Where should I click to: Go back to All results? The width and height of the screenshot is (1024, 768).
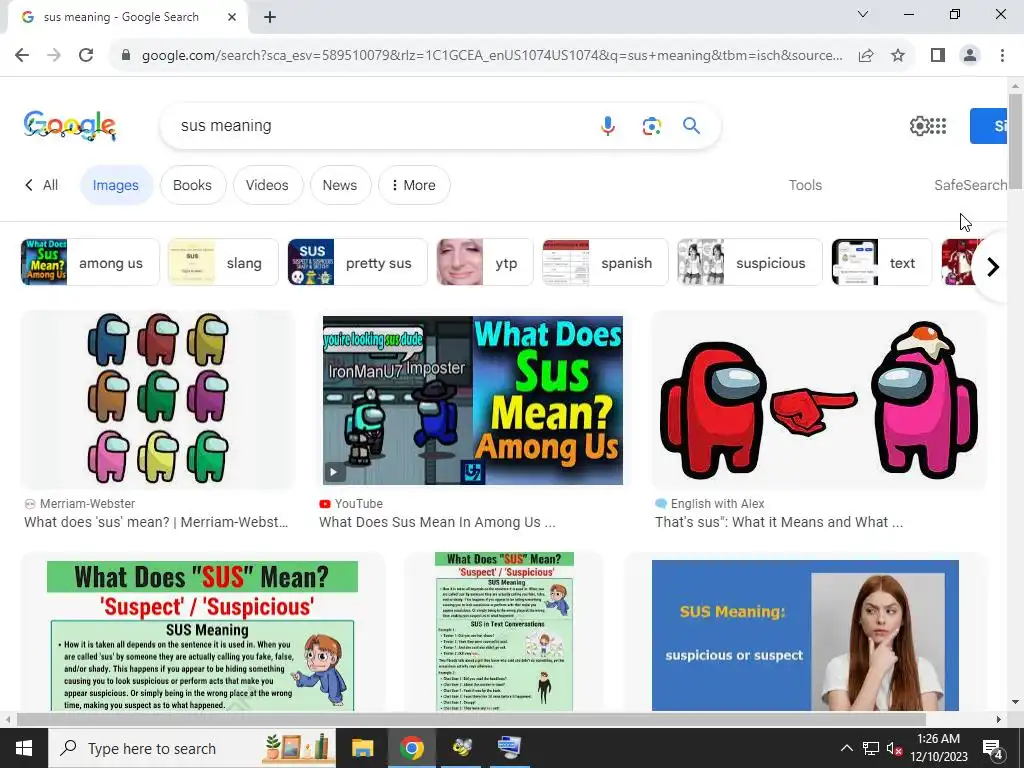coord(42,185)
